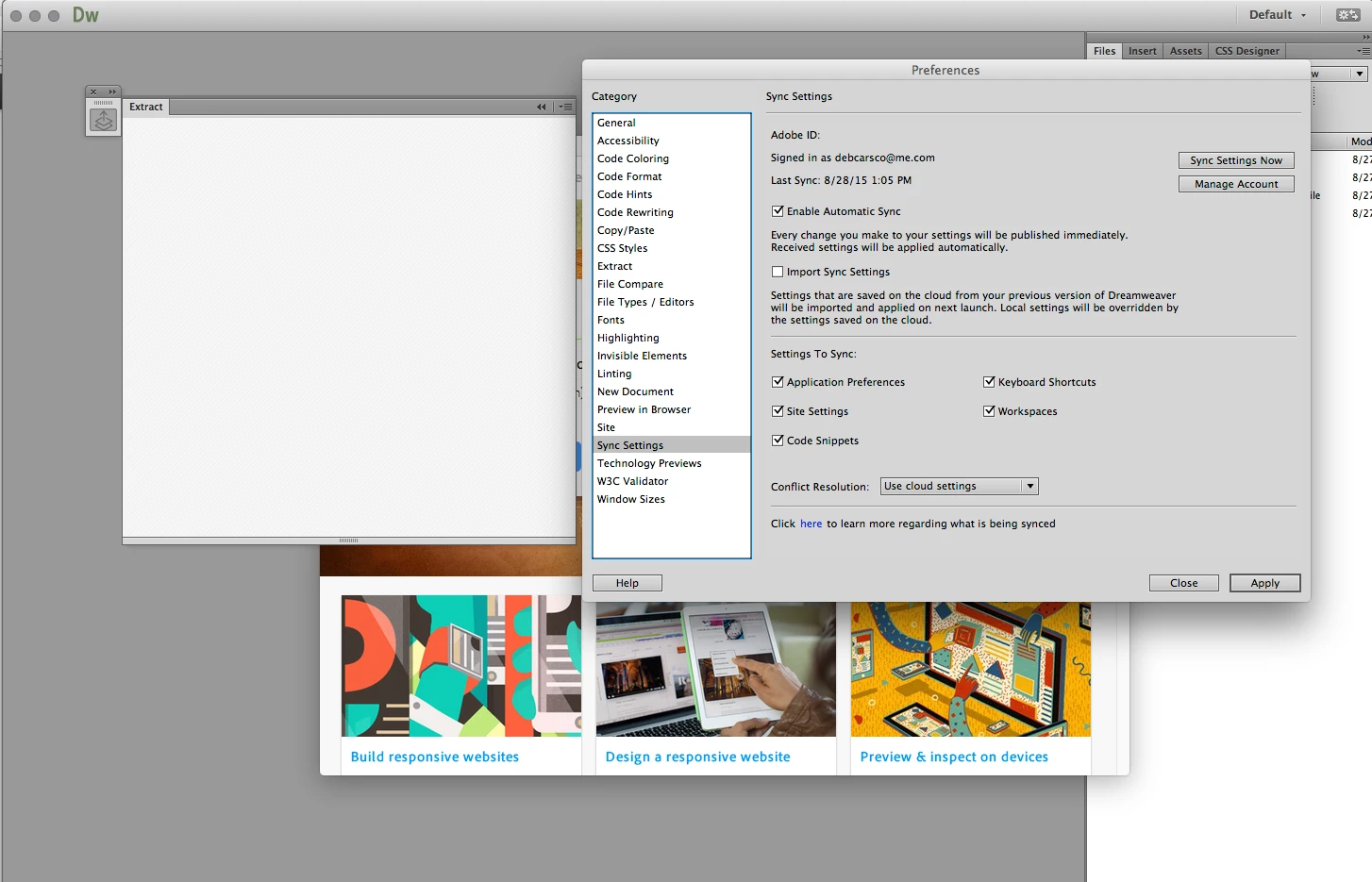Select the Linting category

click(672, 374)
